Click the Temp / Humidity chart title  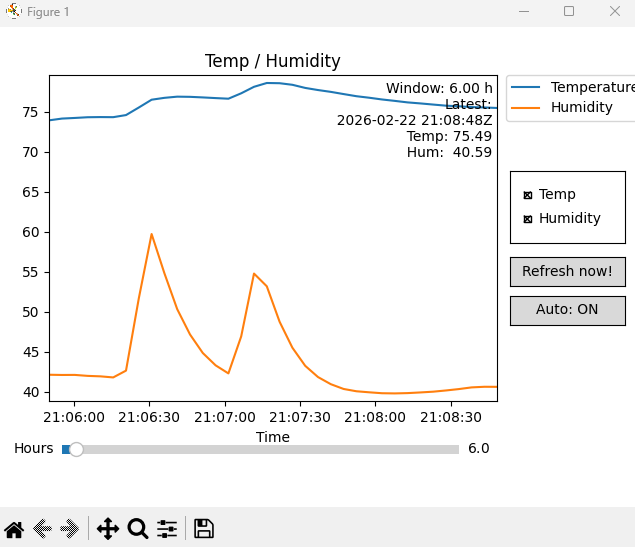click(272, 61)
